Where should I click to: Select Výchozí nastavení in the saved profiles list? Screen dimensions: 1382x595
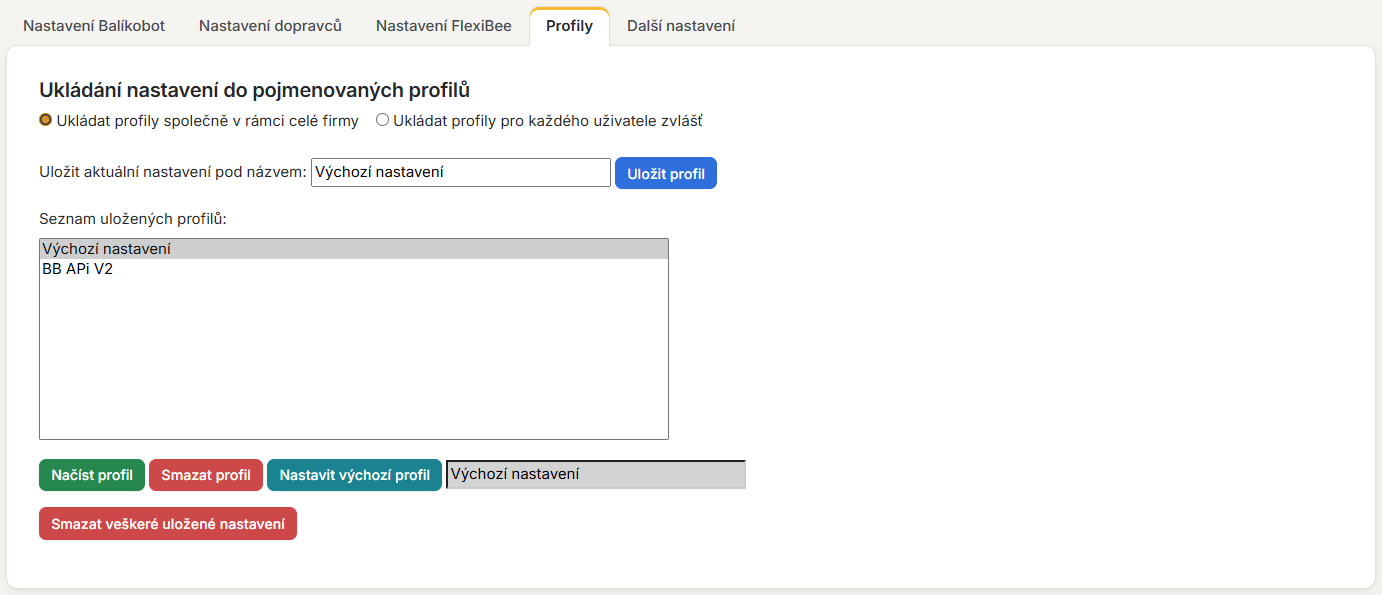coord(354,249)
